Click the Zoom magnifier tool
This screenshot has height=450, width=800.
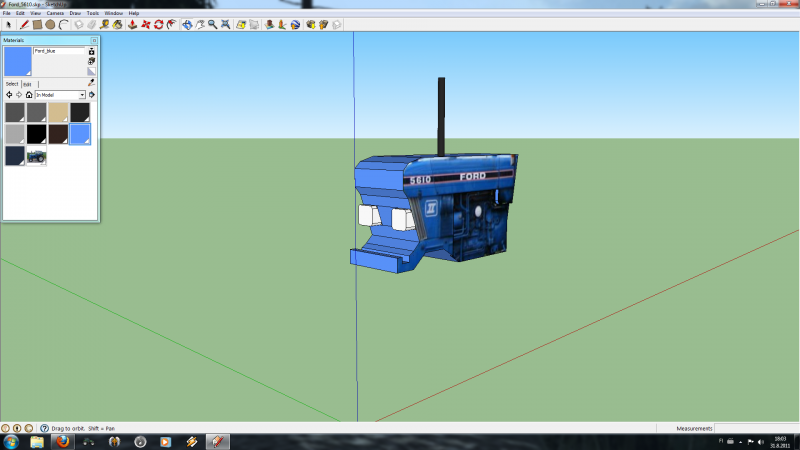click(x=212, y=24)
